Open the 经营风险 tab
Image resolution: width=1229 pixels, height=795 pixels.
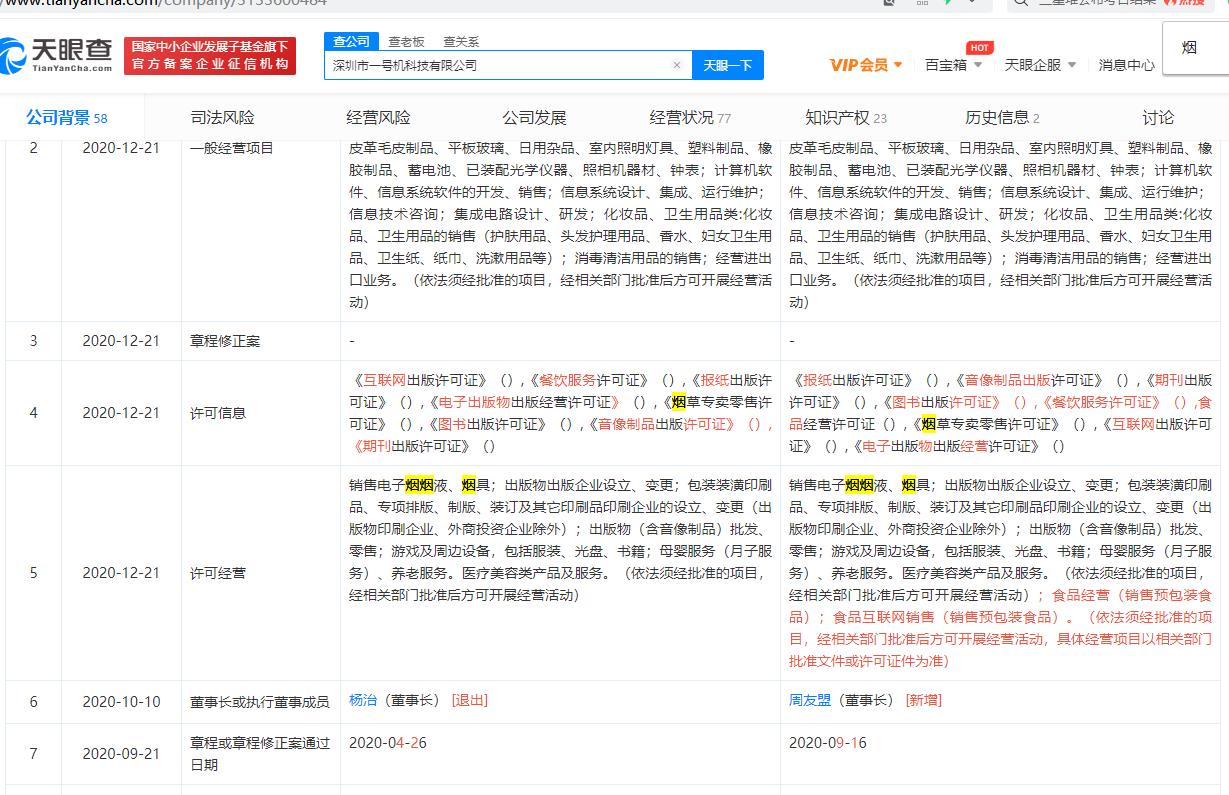[x=378, y=118]
